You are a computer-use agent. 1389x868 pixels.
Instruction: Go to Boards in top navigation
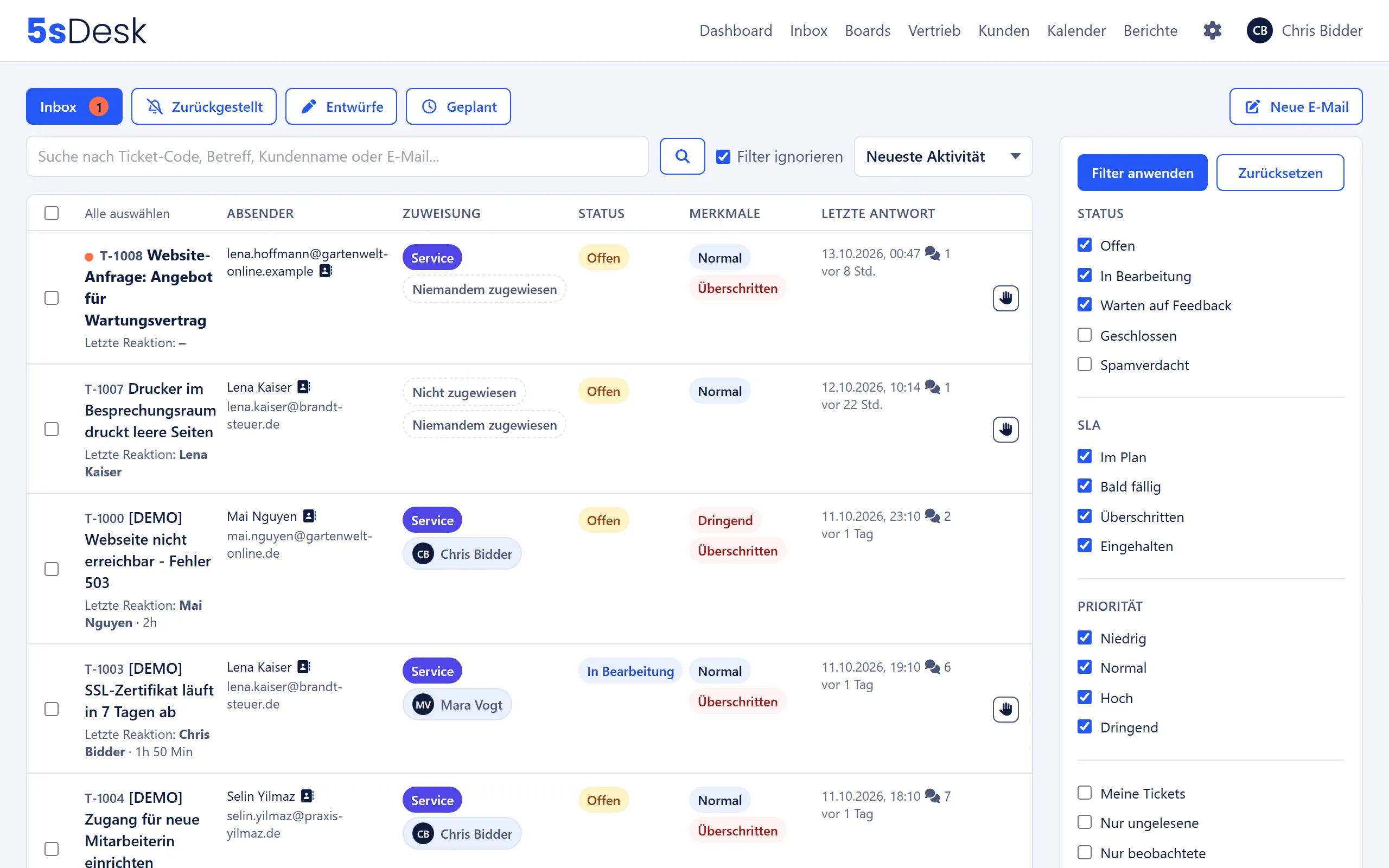(x=867, y=30)
